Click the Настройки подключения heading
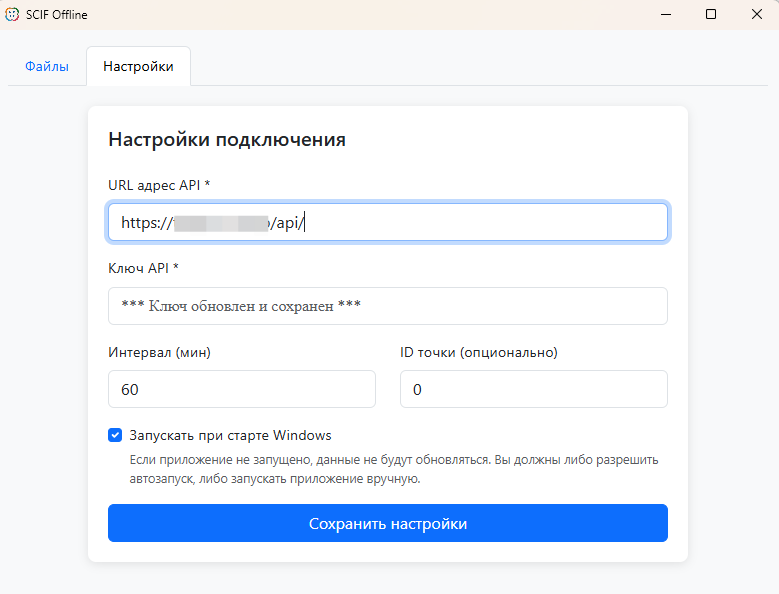 (226, 140)
